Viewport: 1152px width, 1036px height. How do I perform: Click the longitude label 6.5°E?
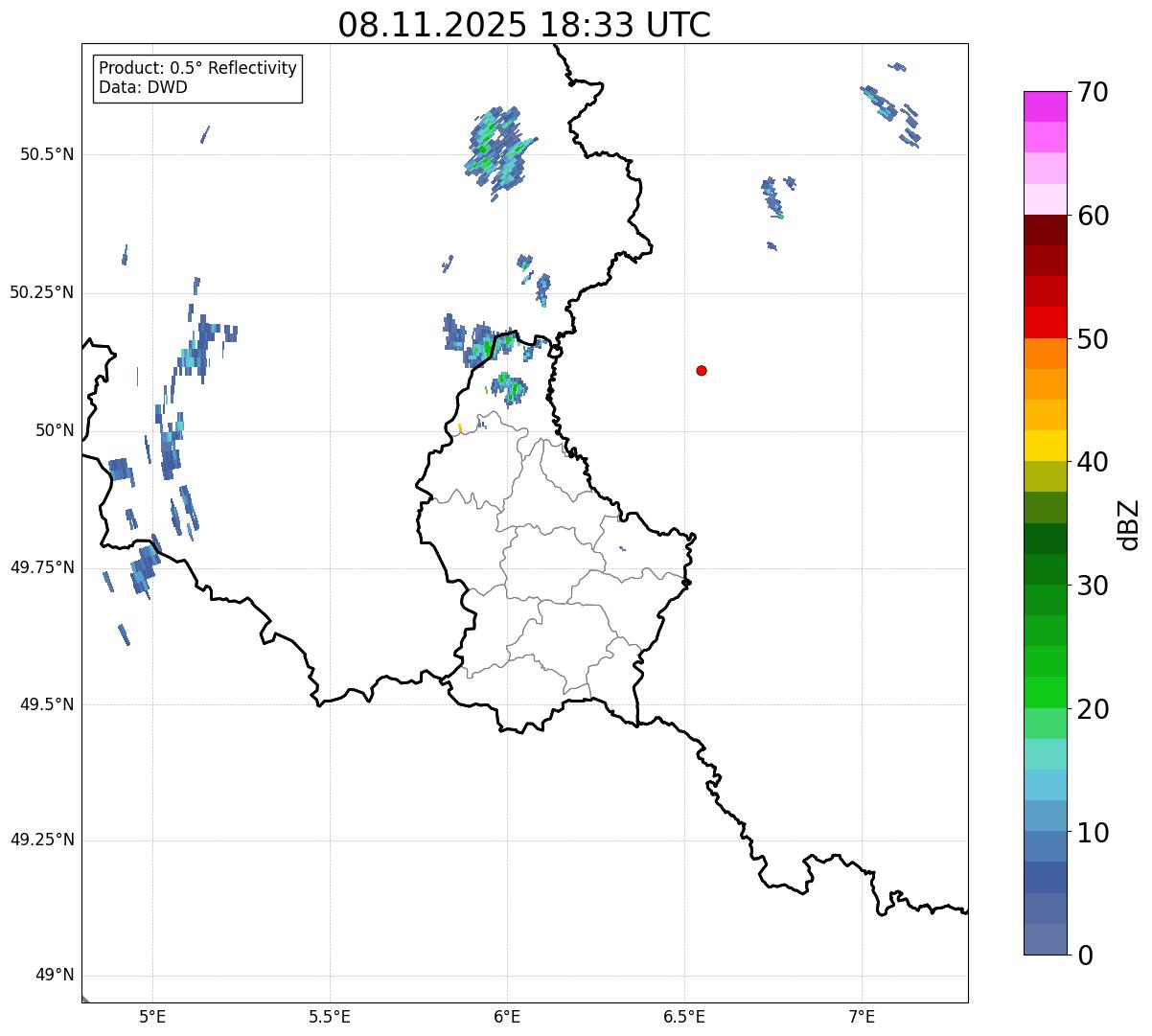point(684,1016)
